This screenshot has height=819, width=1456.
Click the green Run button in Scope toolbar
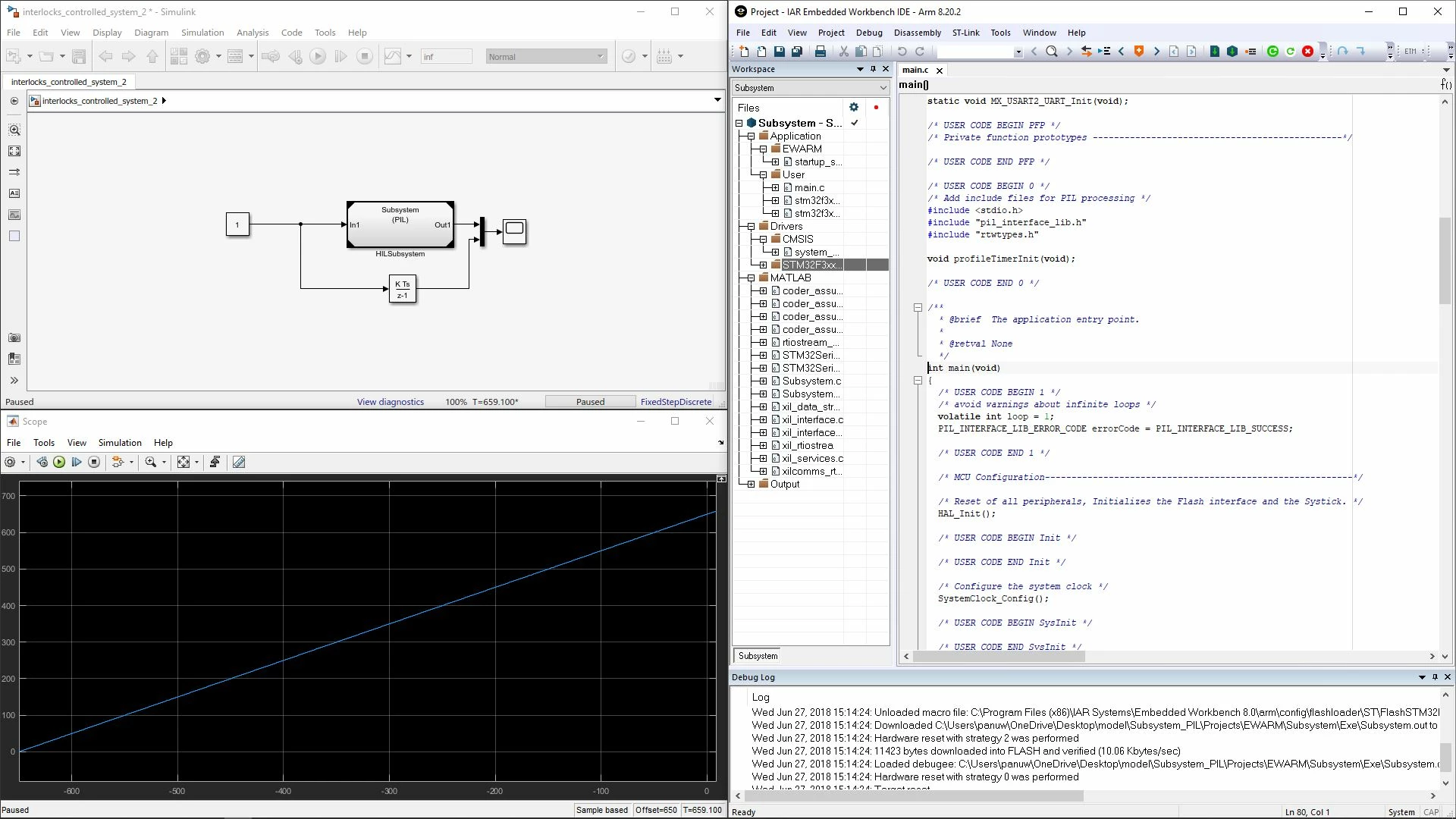59,462
